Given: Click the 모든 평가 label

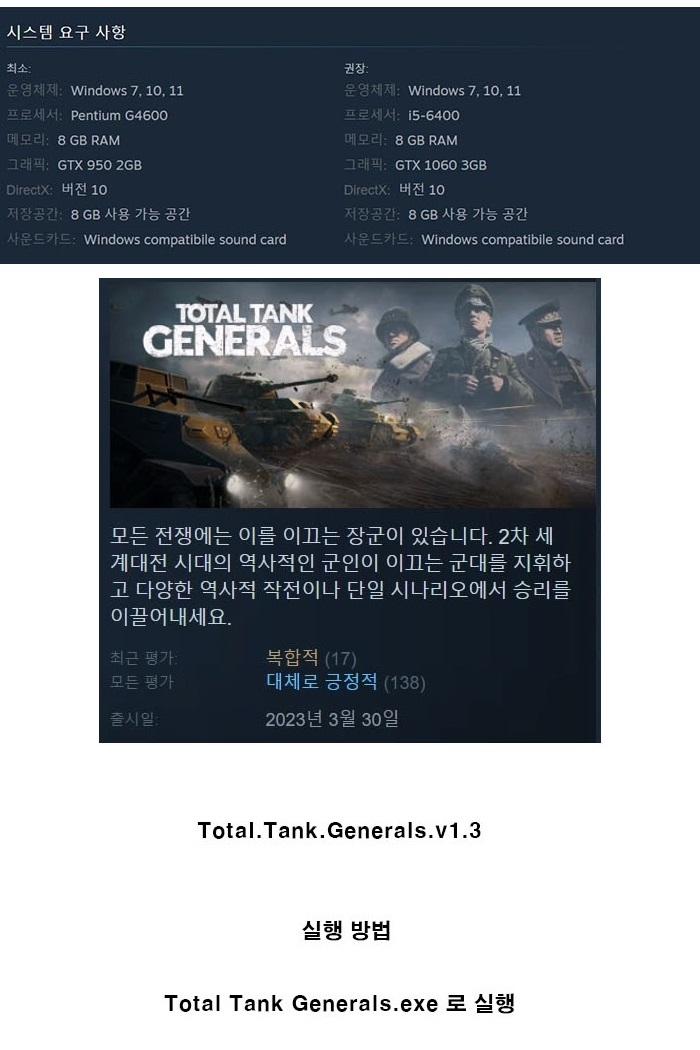Looking at the screenshot, I should (141, 682).
